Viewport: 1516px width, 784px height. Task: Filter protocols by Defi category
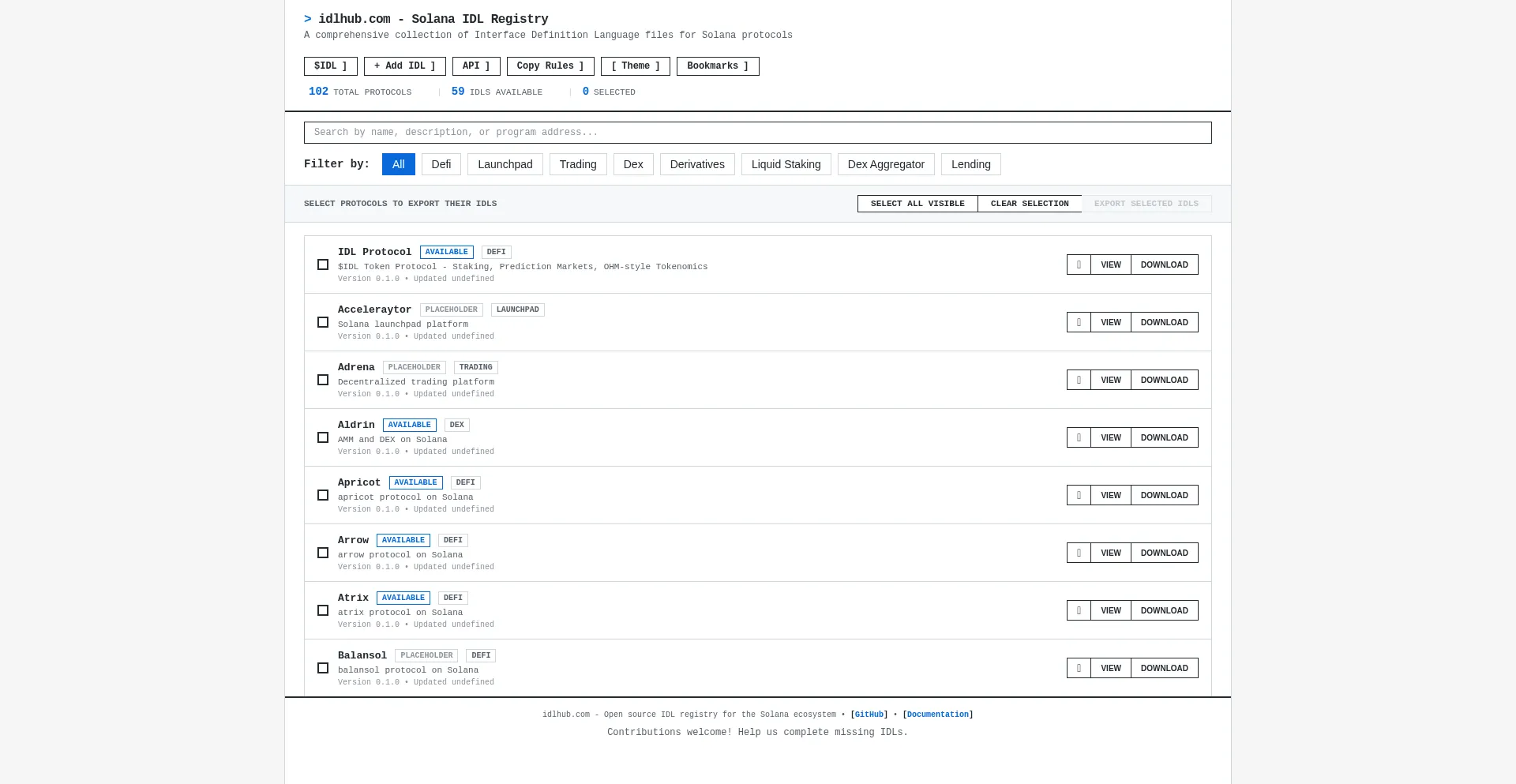441,164
